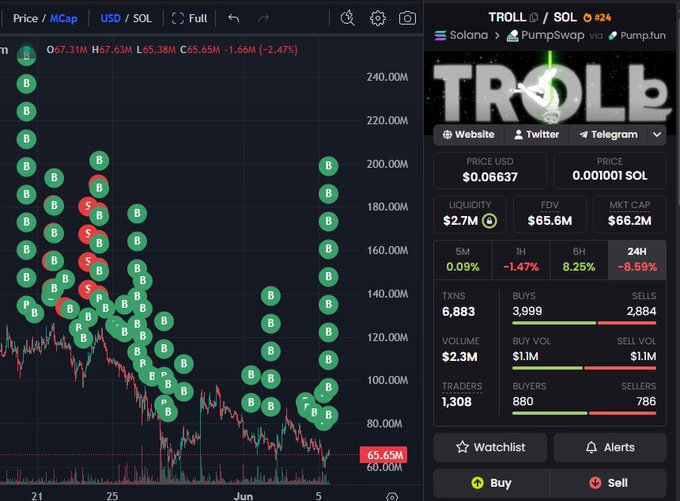680x501 pixels.
Task: Open chart axis settings at bottom right
Action: [392, 496]
